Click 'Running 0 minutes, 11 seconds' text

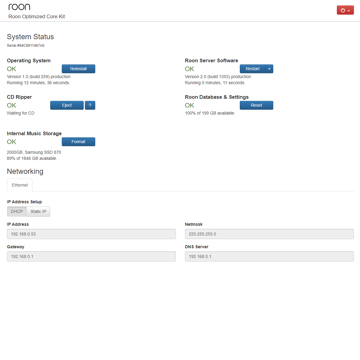tap(215, 83)
